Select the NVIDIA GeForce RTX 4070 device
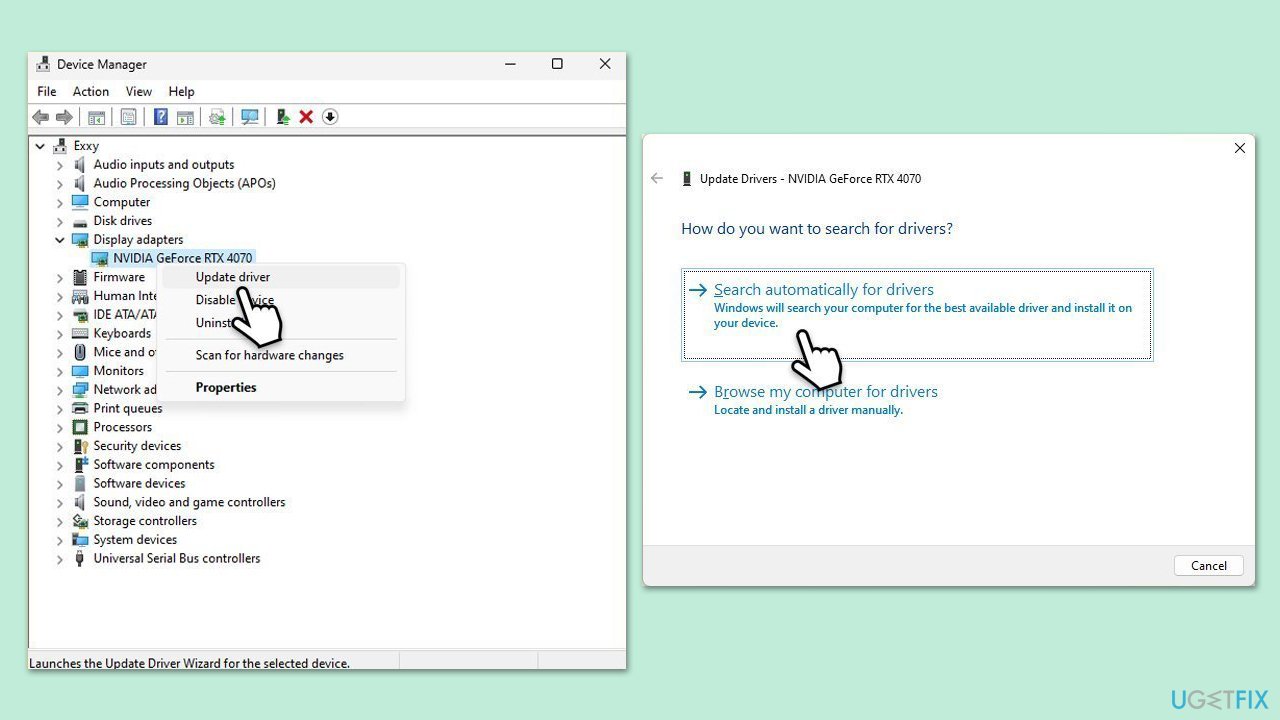Screen dimensions: 1280x720 click(182, 258)
